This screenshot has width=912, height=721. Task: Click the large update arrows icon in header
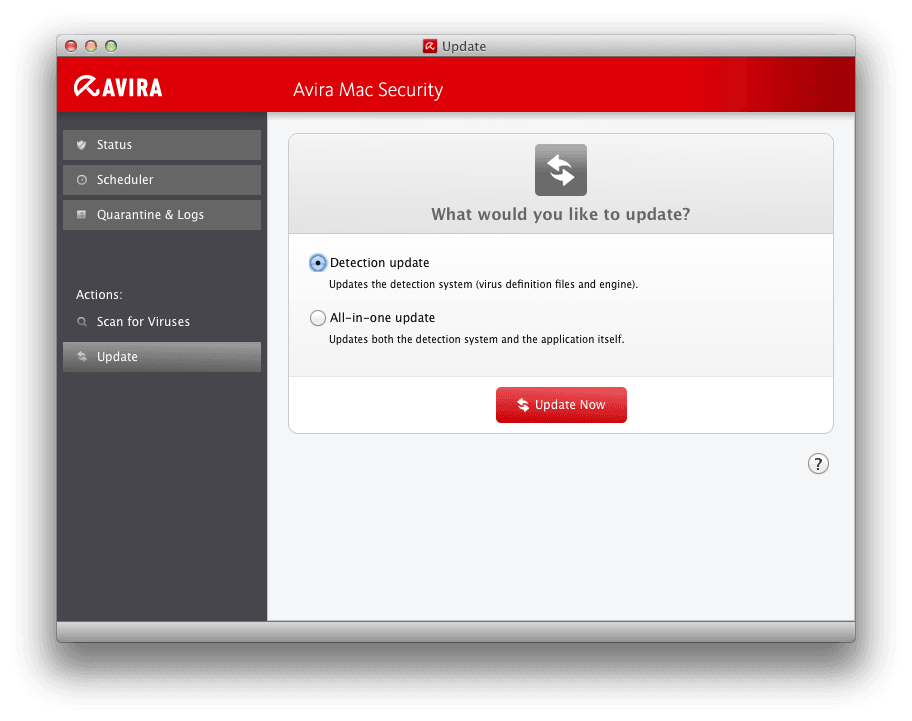[x=560, y=170]
